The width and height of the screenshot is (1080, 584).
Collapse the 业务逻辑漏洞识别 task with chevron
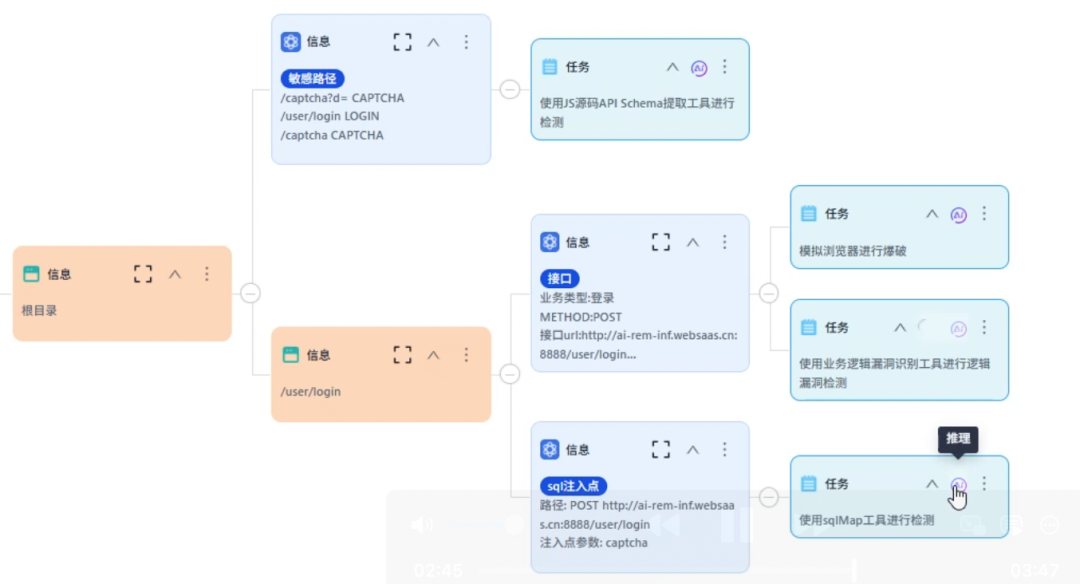point(900,328)
